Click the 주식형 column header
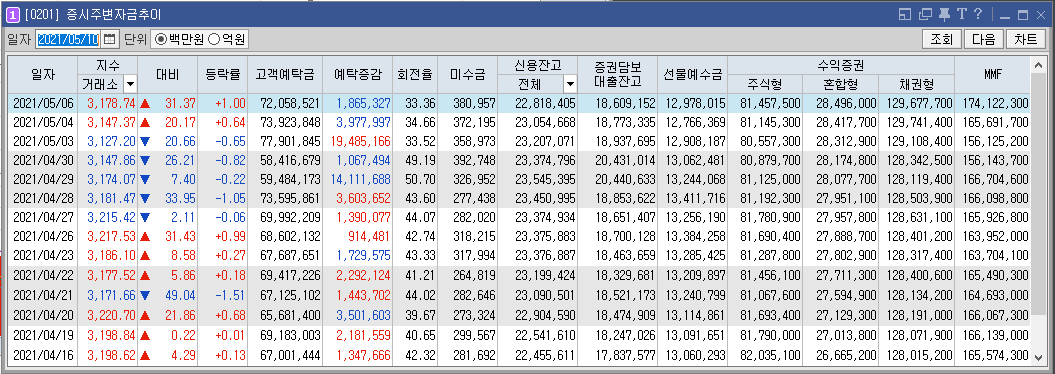This screenshot has width=1055, height=374. click(765, 84)
